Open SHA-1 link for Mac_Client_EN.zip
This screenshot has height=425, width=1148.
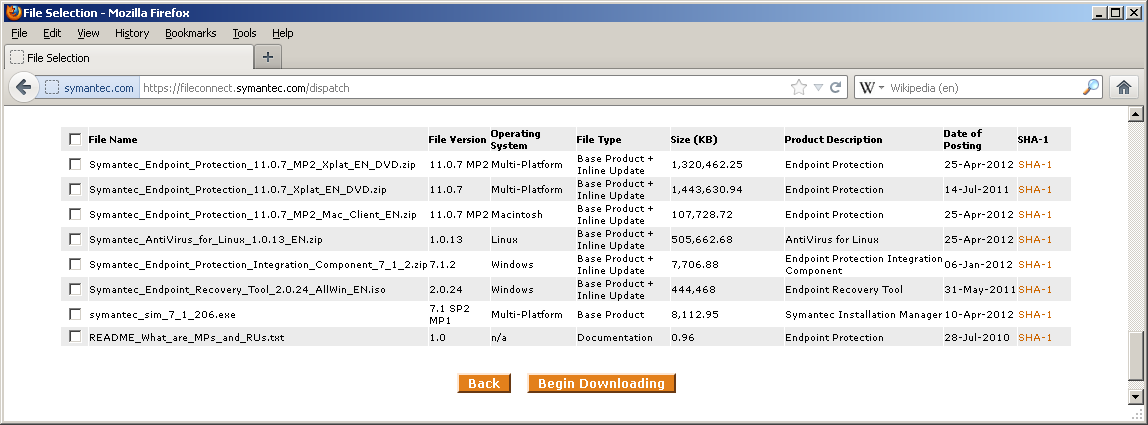pyautogui.click(x=1035, y=215)
